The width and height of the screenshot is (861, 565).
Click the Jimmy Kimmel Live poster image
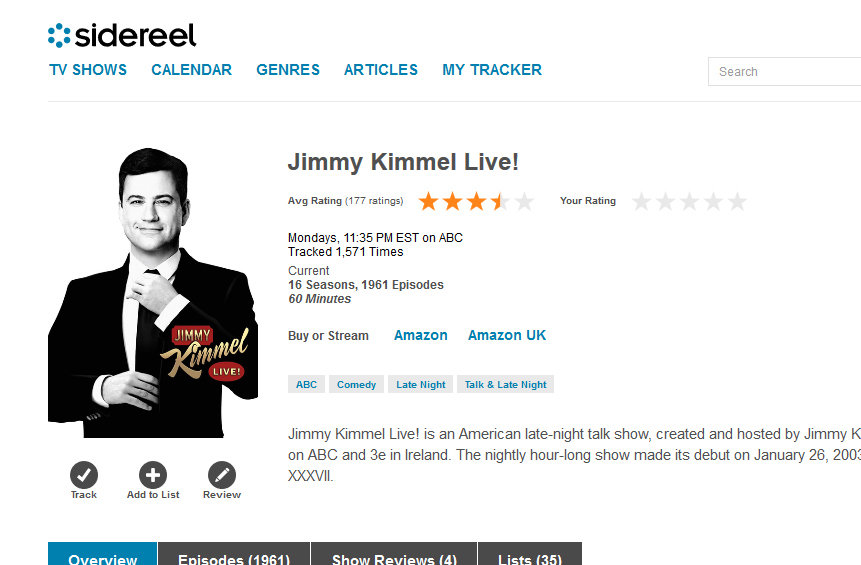(152, 293)
